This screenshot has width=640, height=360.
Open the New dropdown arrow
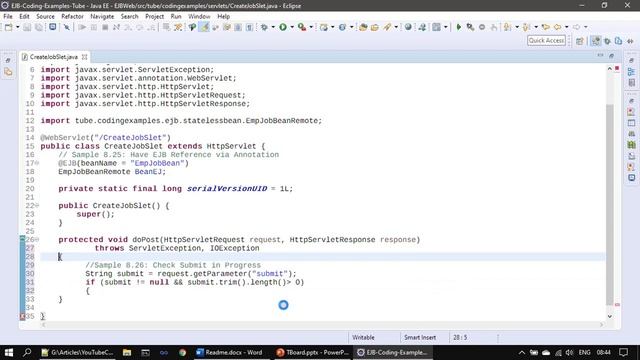tap(17, 27)
